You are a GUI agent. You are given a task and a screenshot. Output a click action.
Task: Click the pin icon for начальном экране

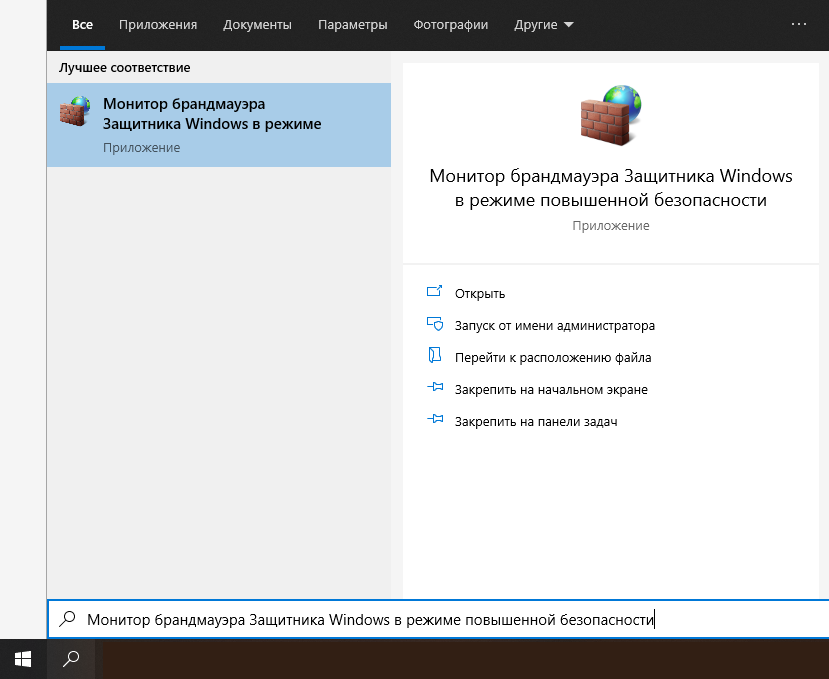pyautogui.click(x=435, y=387)
